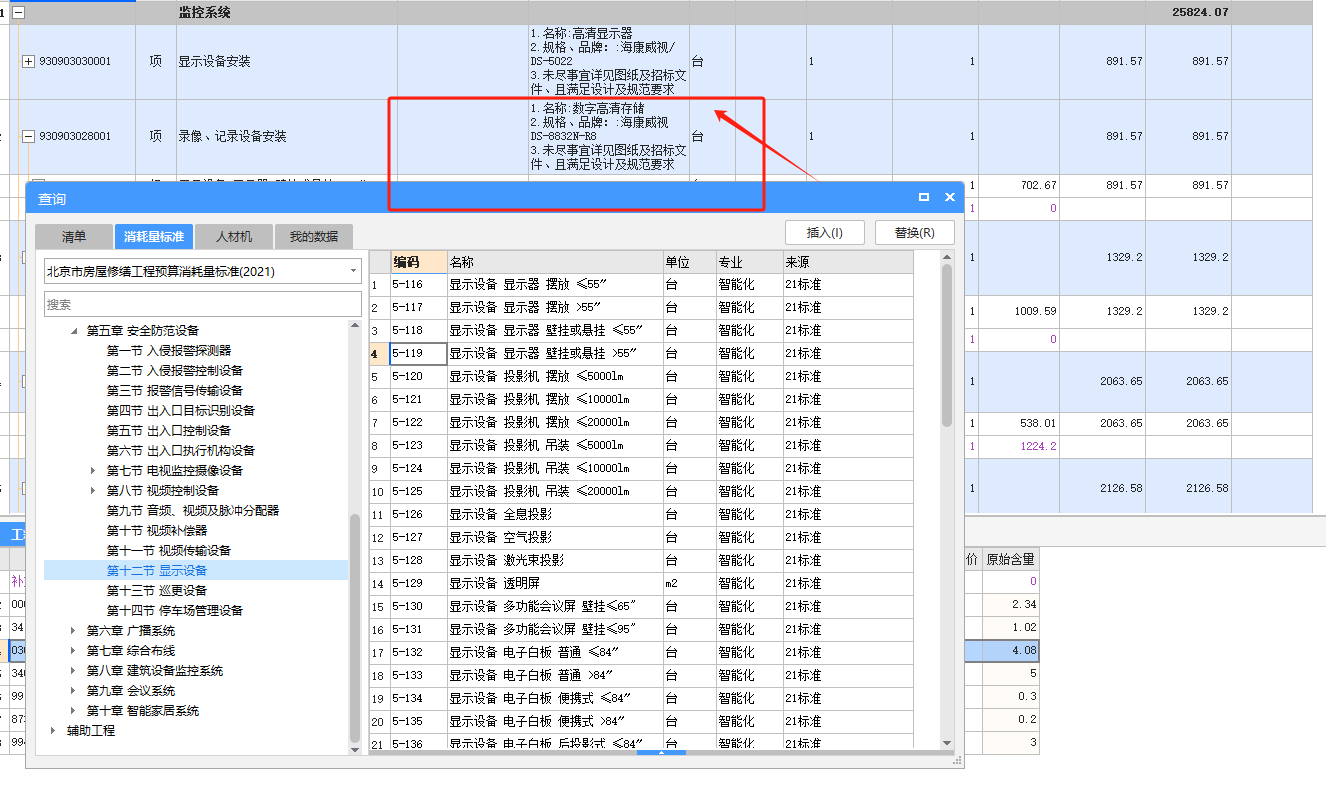Select 显示设备 投影机 吊装 ≤10000lm row

pos(641,469)
